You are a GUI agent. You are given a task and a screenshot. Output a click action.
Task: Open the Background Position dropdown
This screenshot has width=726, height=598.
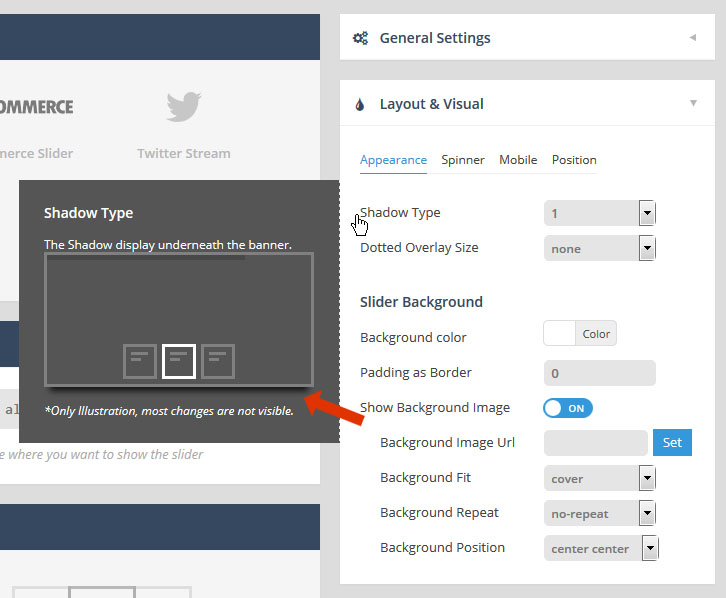click(x=601, y=548)
